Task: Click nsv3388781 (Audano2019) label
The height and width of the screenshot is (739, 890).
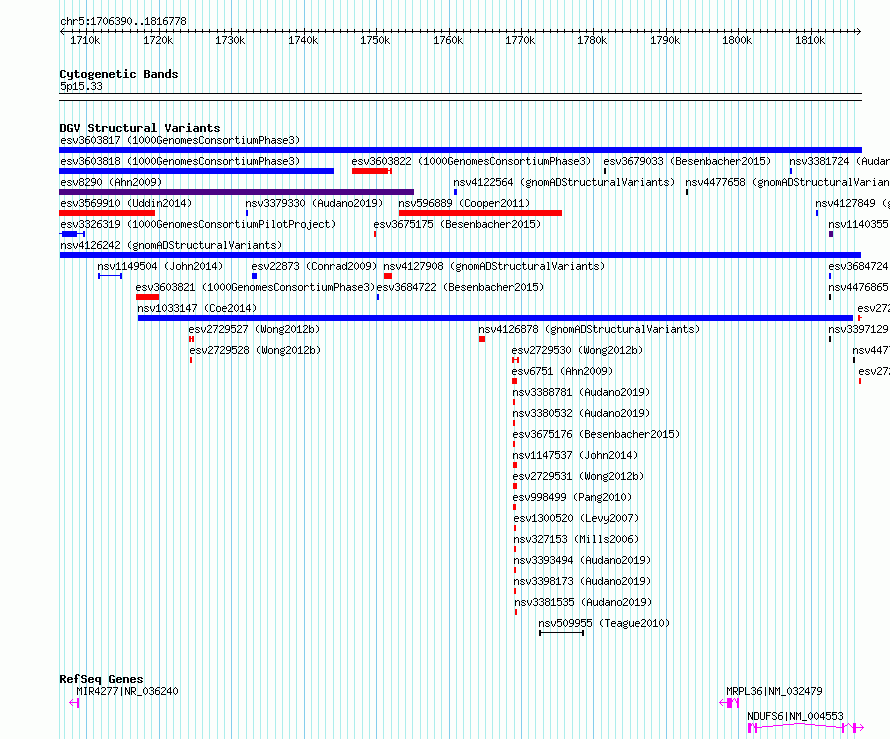Action: pos(581,392)
